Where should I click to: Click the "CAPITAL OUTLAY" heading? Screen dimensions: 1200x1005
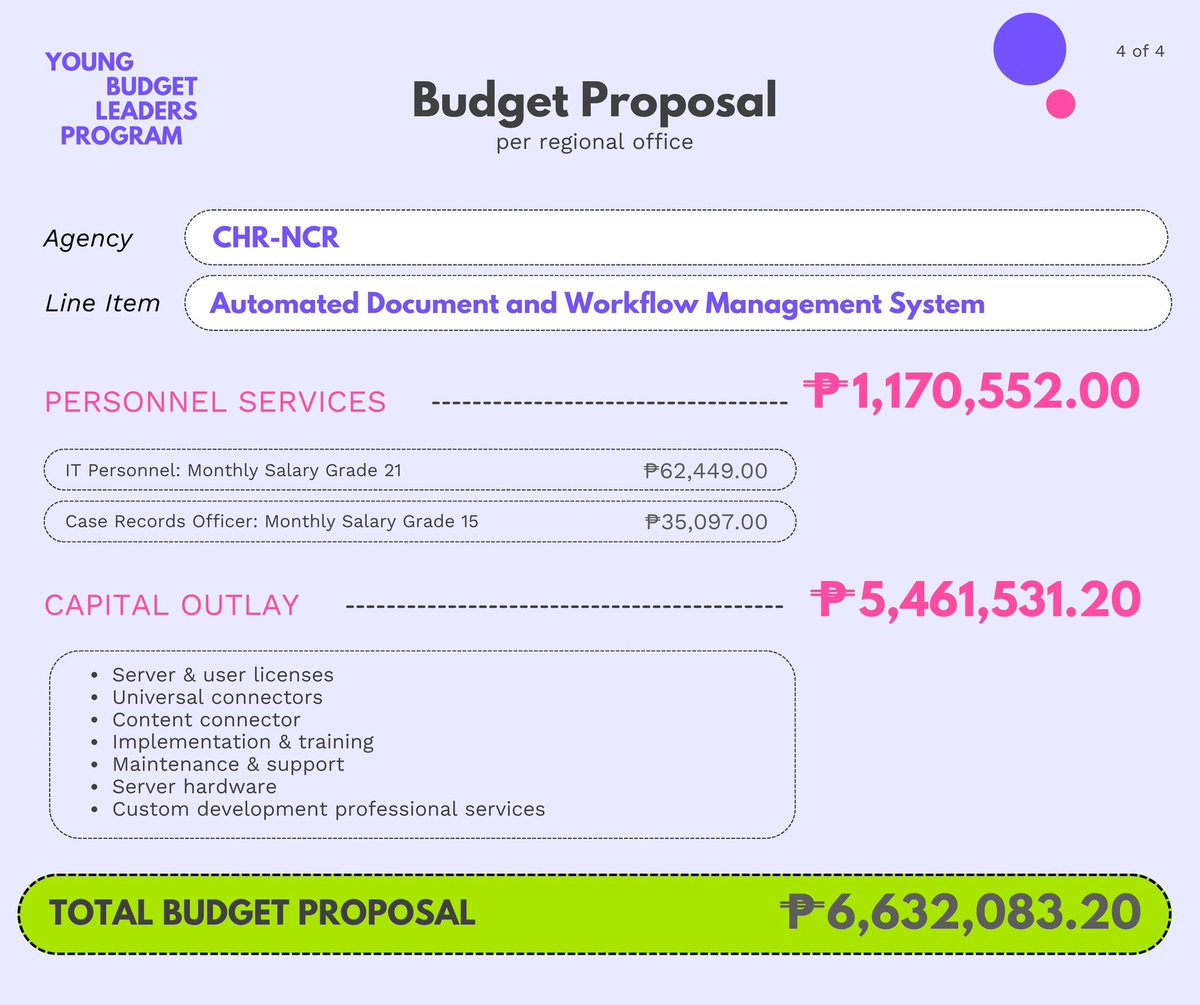[172, 605]
